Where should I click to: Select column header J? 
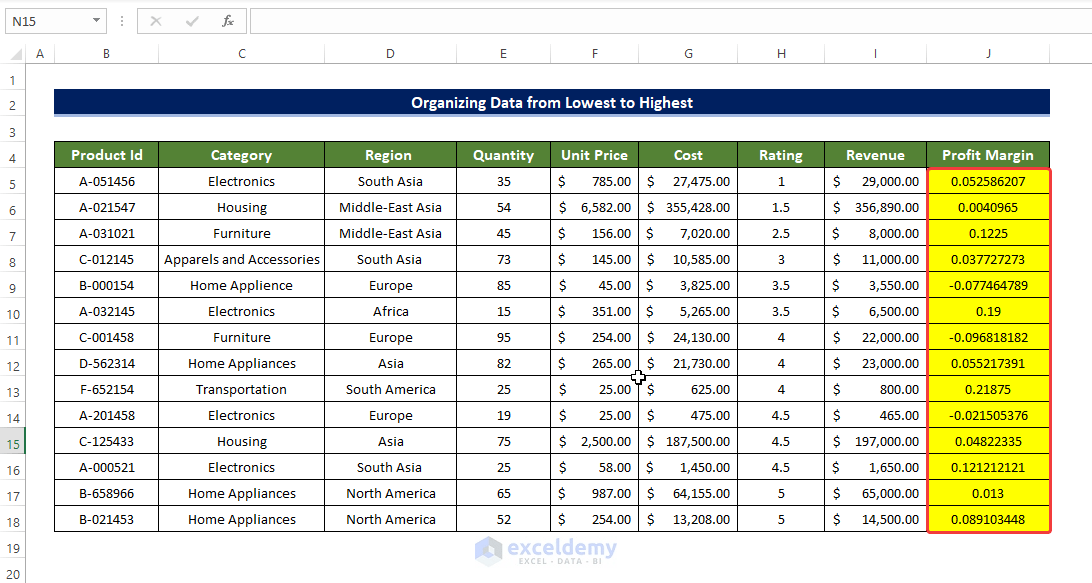coord(988,53)
